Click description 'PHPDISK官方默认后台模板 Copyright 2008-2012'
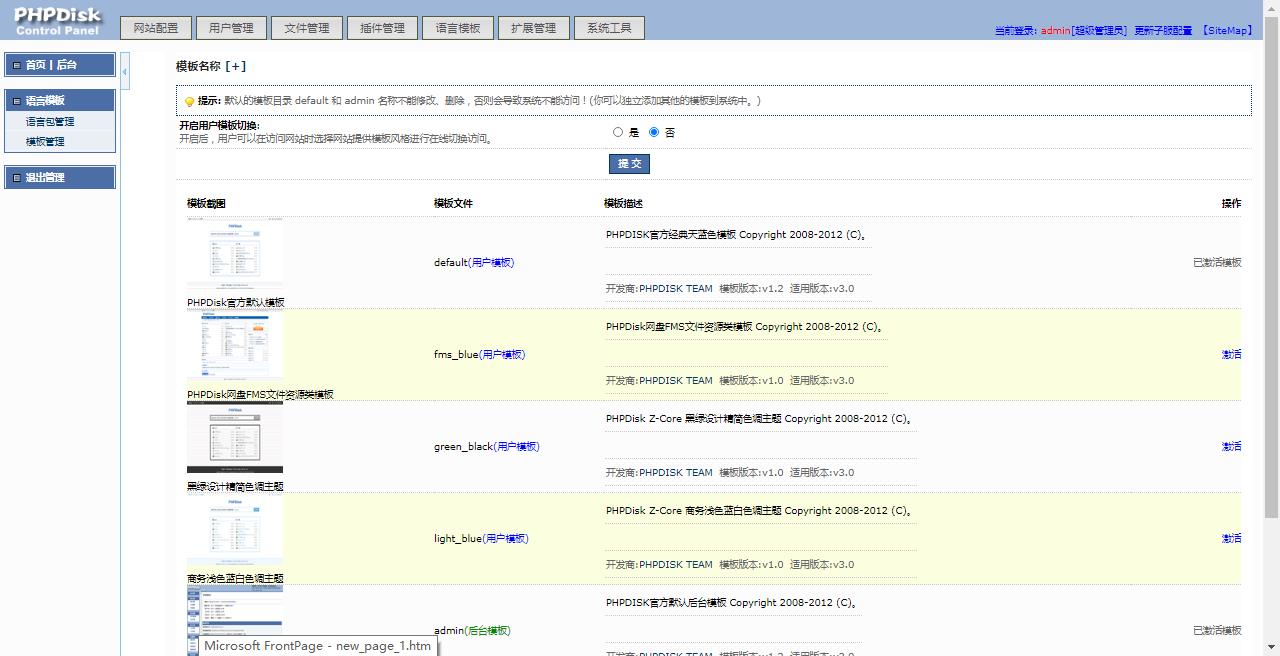The height and width of the screenshot is (656, 1280). 731,603
